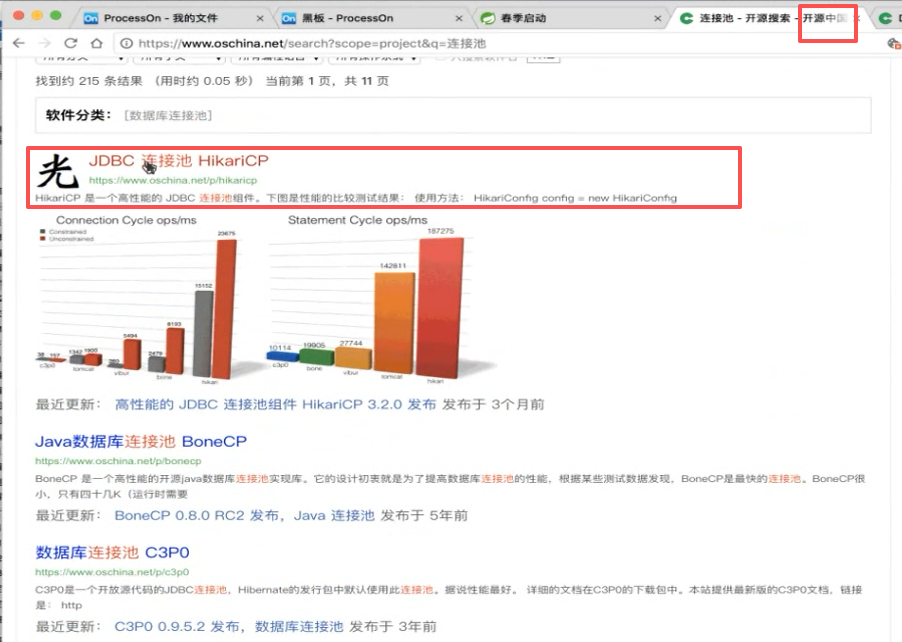This screenshot has width=902, height=642.
Task: Click the green C favicon of 连接池 tab
Action: 686,18
